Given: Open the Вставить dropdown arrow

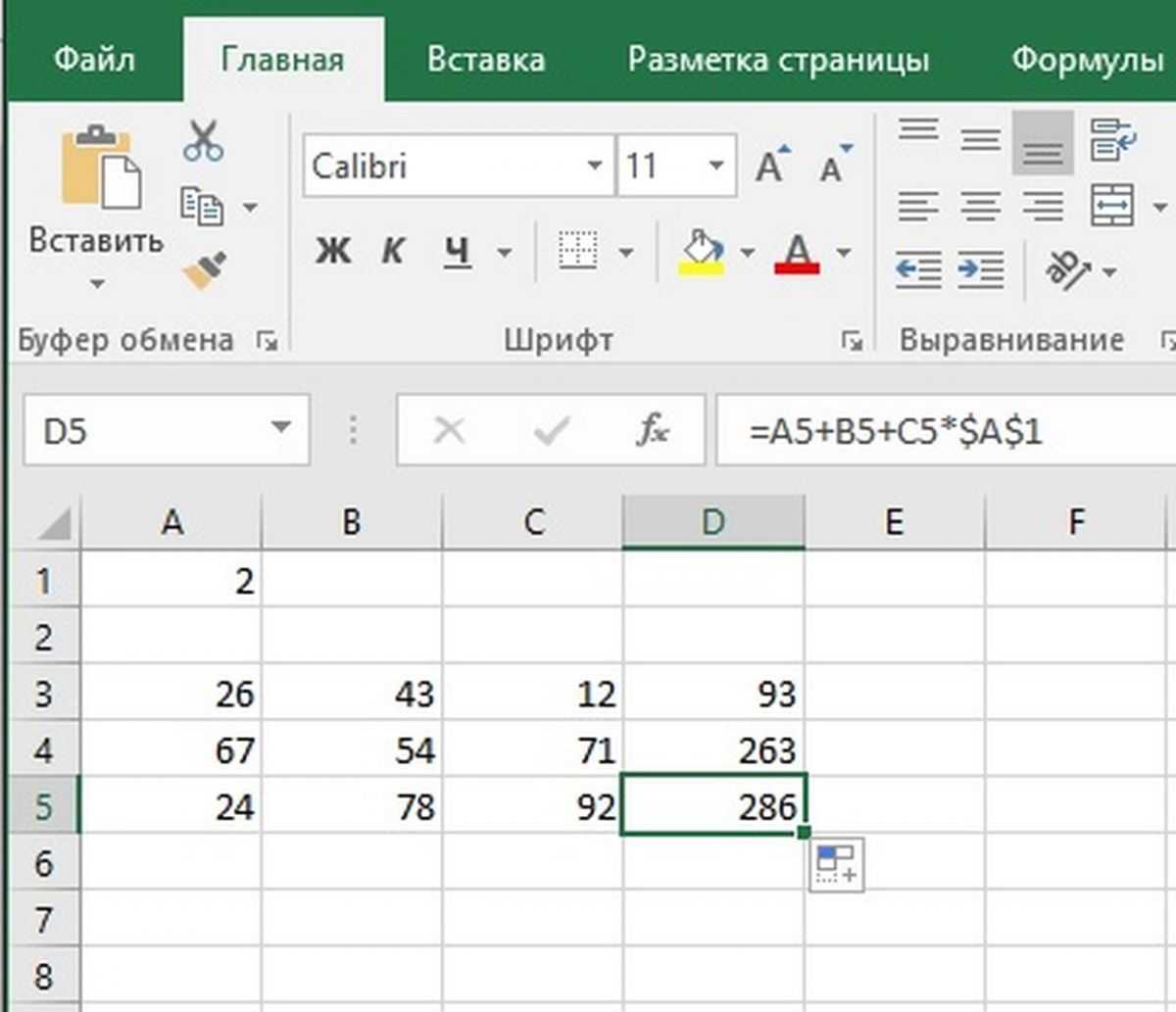Looking at the screenshot, I should click(x=96, y=285).
